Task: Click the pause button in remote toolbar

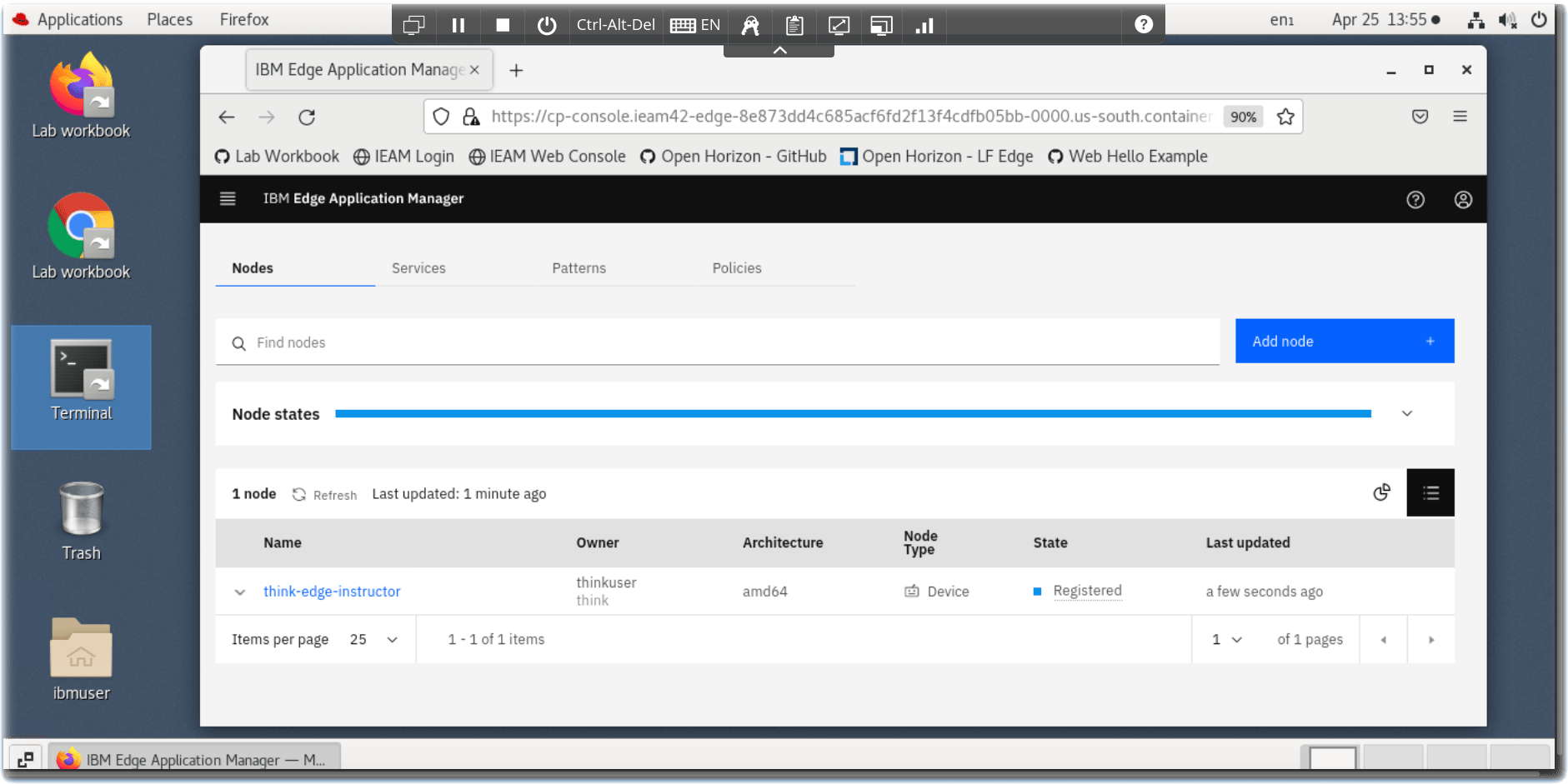Action: 458,25
